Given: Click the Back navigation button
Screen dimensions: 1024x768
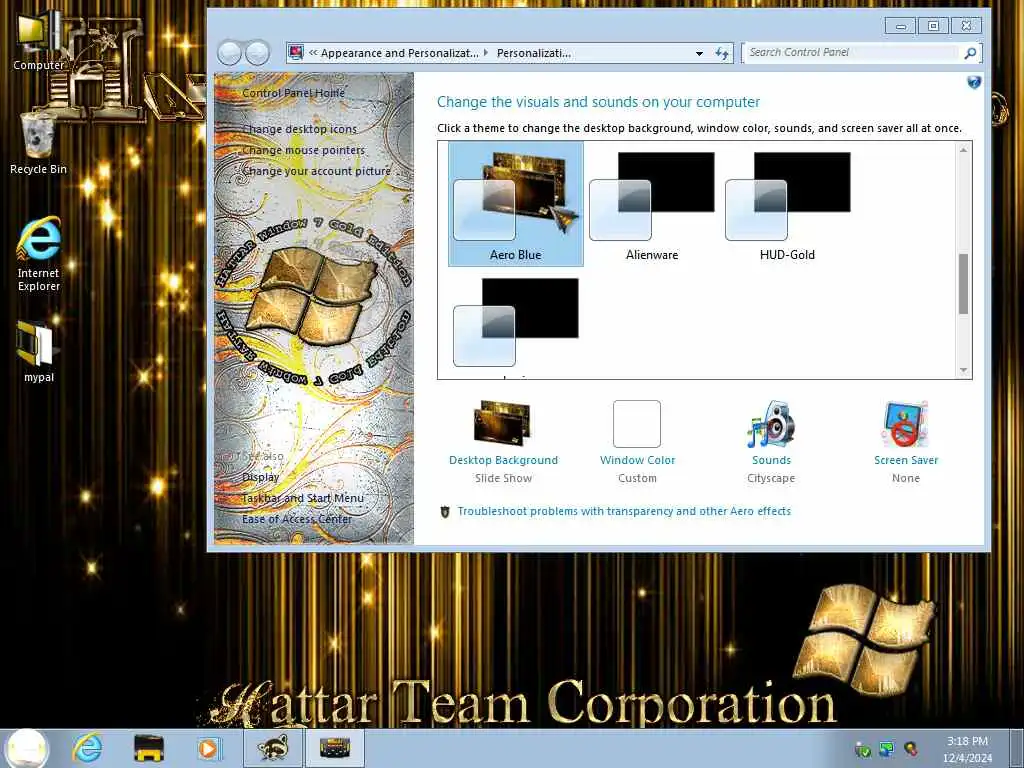Looking at the screenshot, I should click(x=230, y=53).
